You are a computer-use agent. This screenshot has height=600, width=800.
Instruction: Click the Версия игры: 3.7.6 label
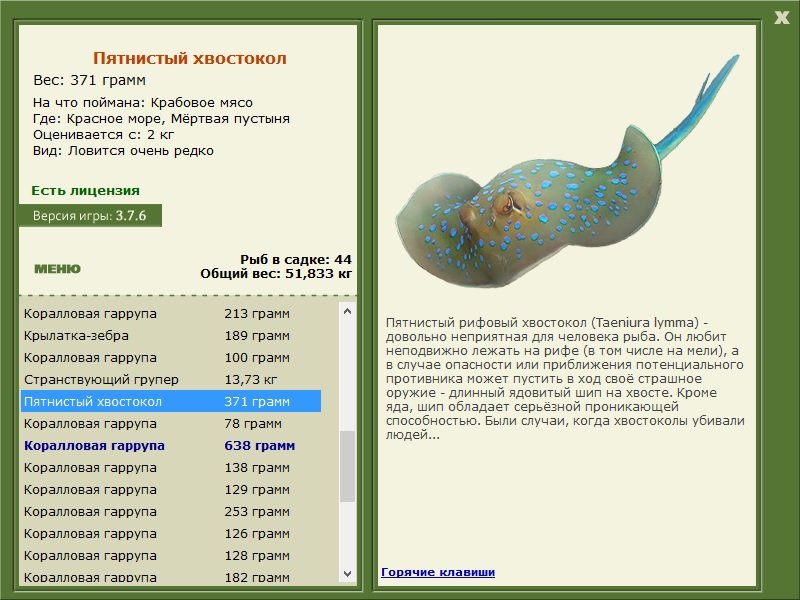point(90,215)
